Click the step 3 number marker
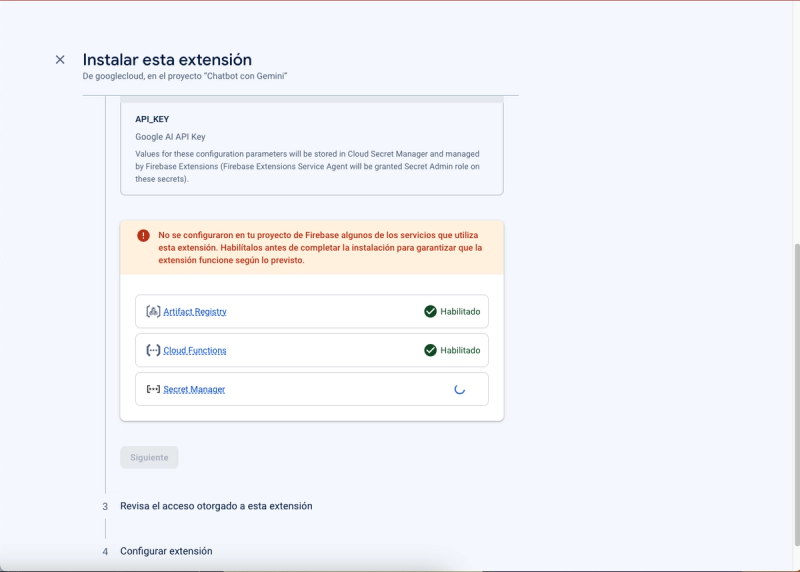The width and height of the screenshot is (800, 572). [105, 507]
